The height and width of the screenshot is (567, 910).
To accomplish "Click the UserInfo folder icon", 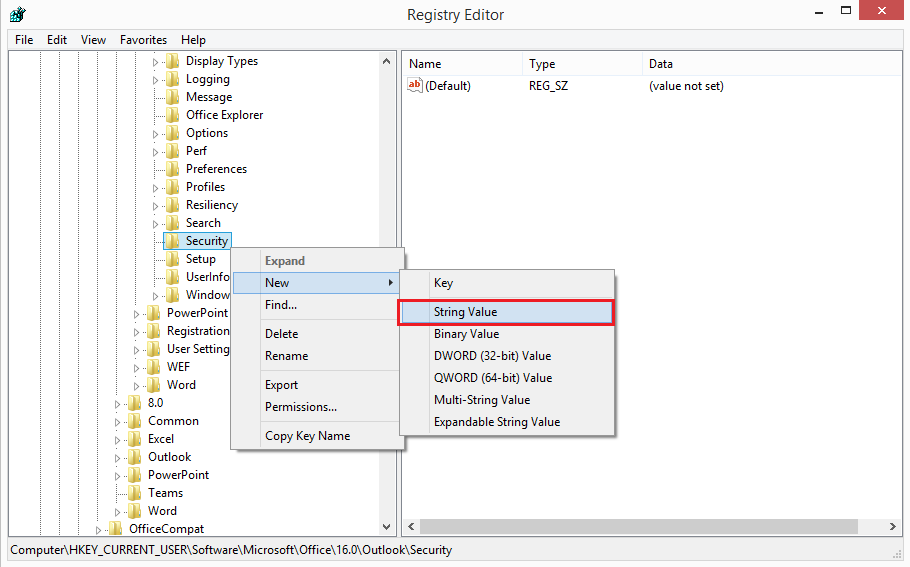I will point(172,277).
